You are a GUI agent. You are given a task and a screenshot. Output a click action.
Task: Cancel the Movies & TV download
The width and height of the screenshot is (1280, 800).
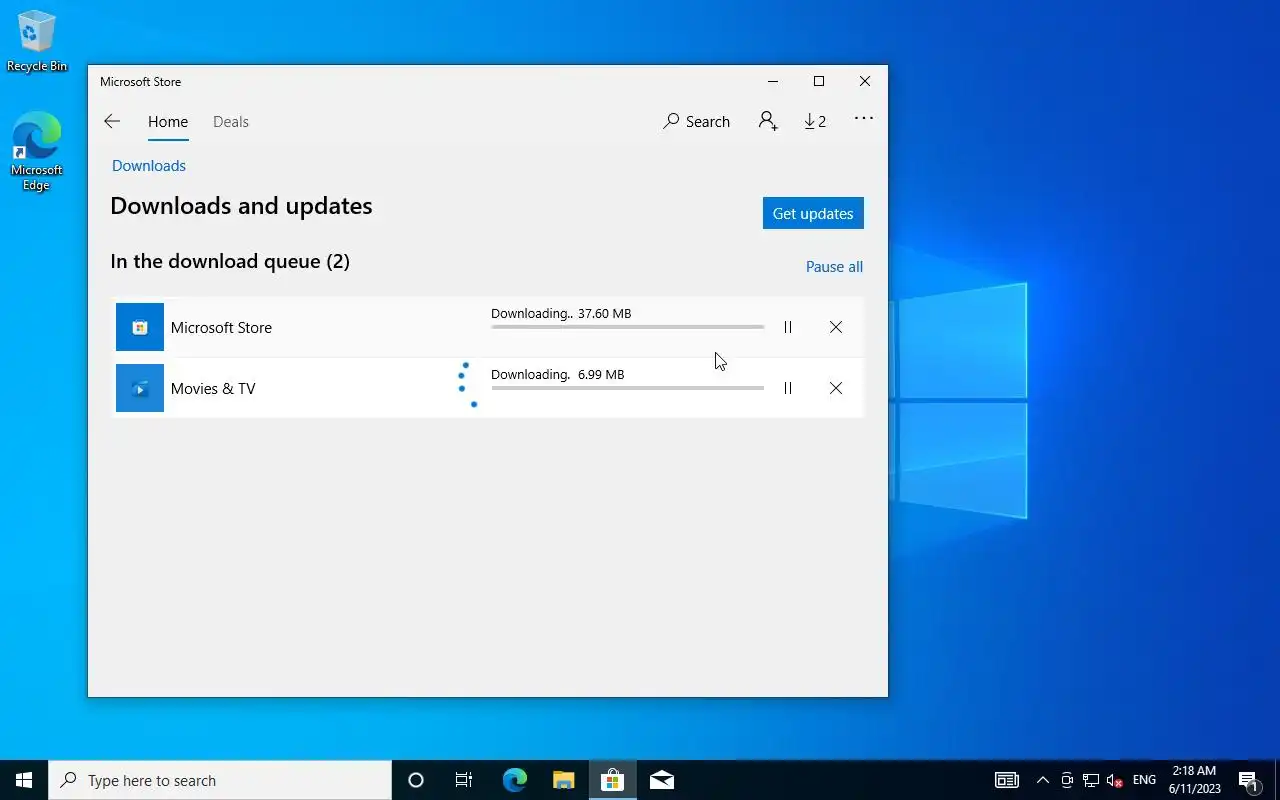(x=836, y=388)
